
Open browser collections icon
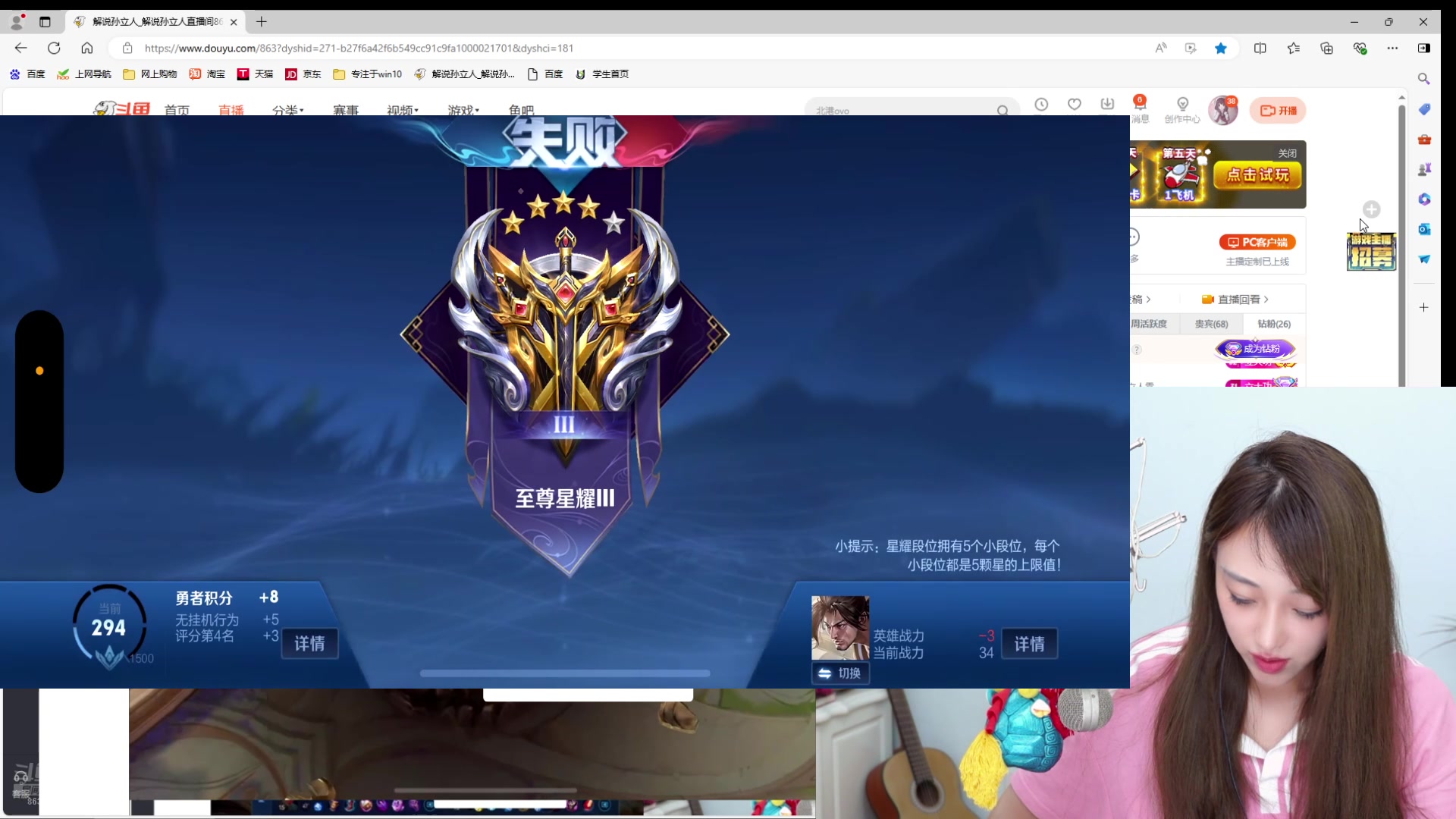[x=1327, y=48]
